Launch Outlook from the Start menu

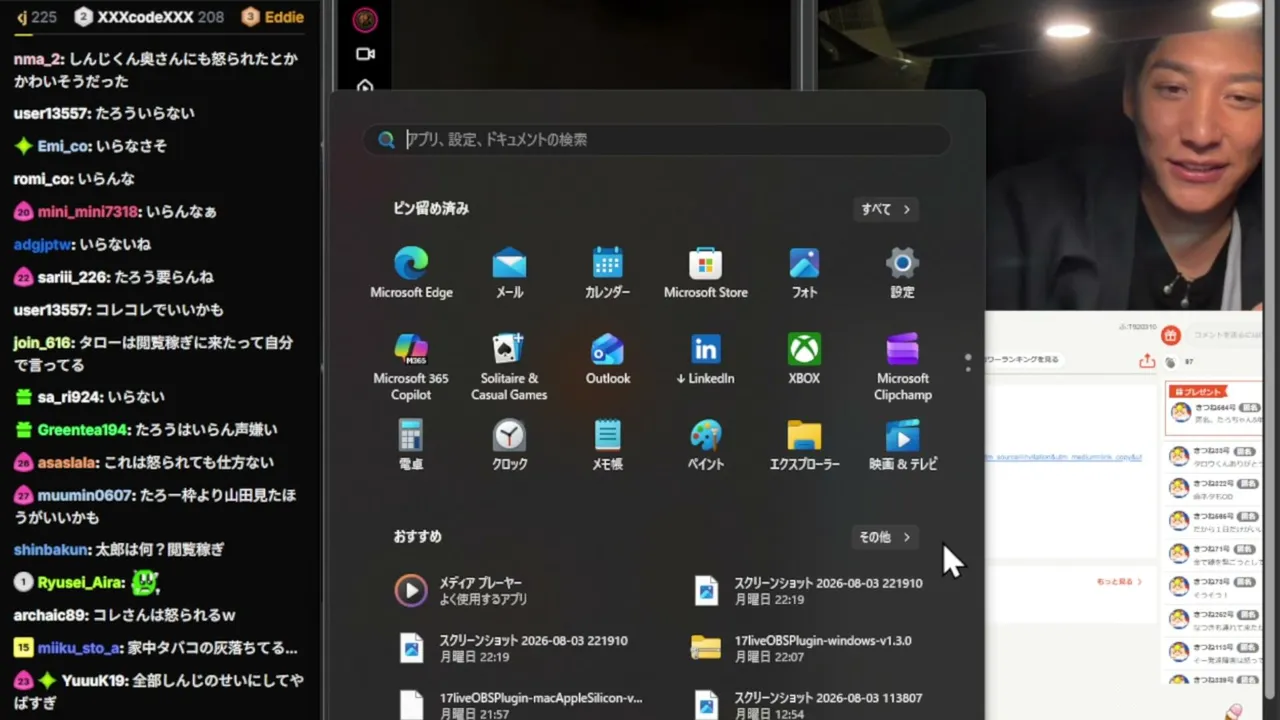[x=607, y=358]
